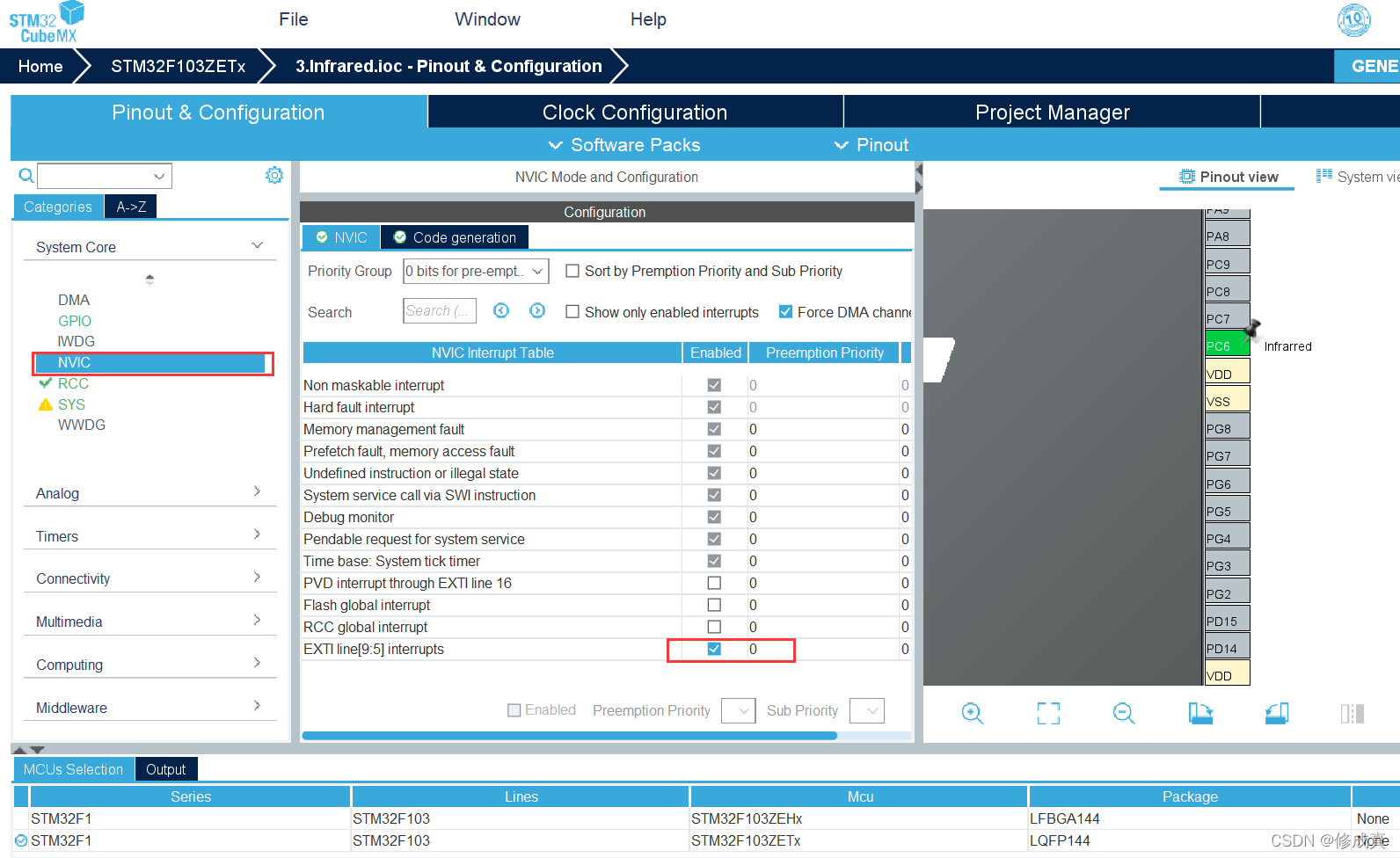Click the NVIC search input field
This screenshot has width=1400, height=858.
[440, 310]
